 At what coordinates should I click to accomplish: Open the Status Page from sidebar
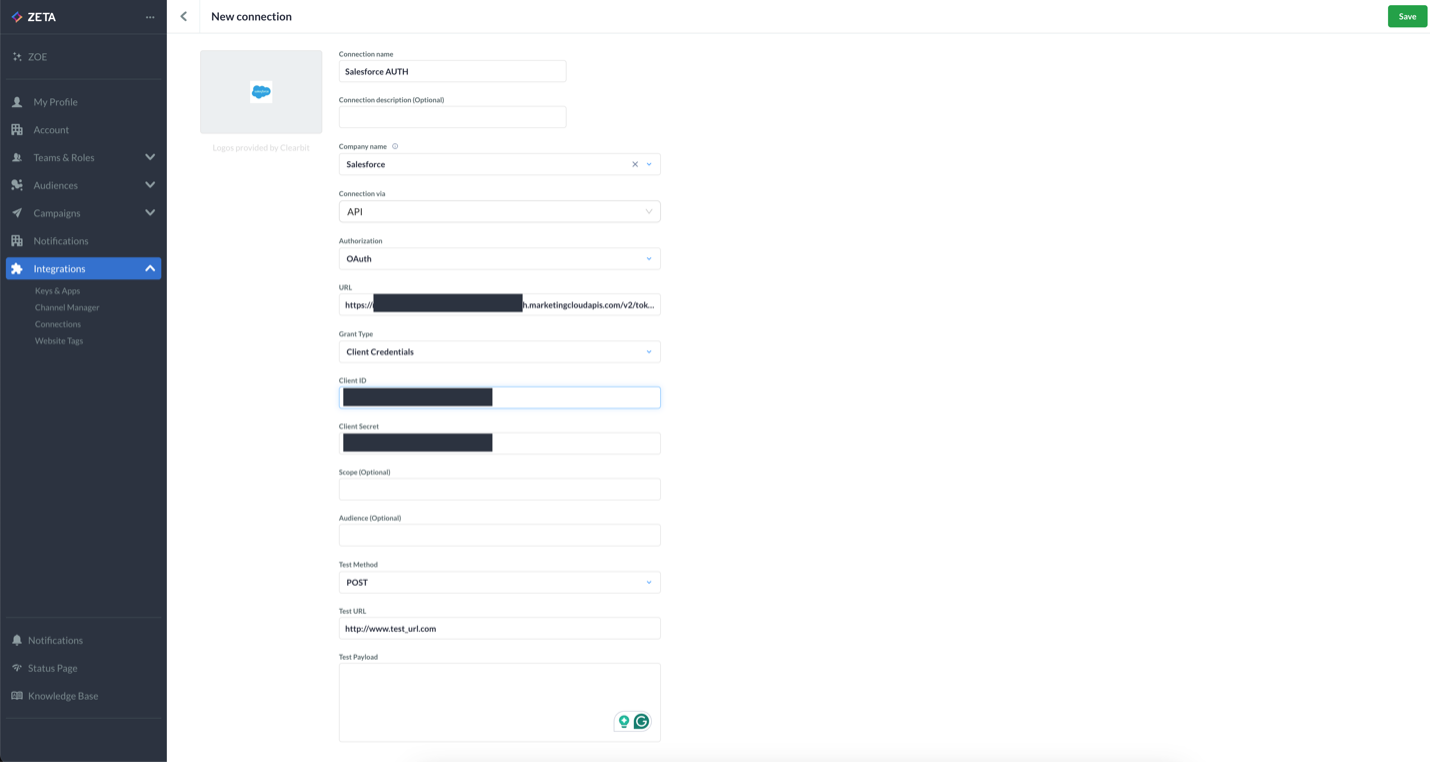point(52,668)
